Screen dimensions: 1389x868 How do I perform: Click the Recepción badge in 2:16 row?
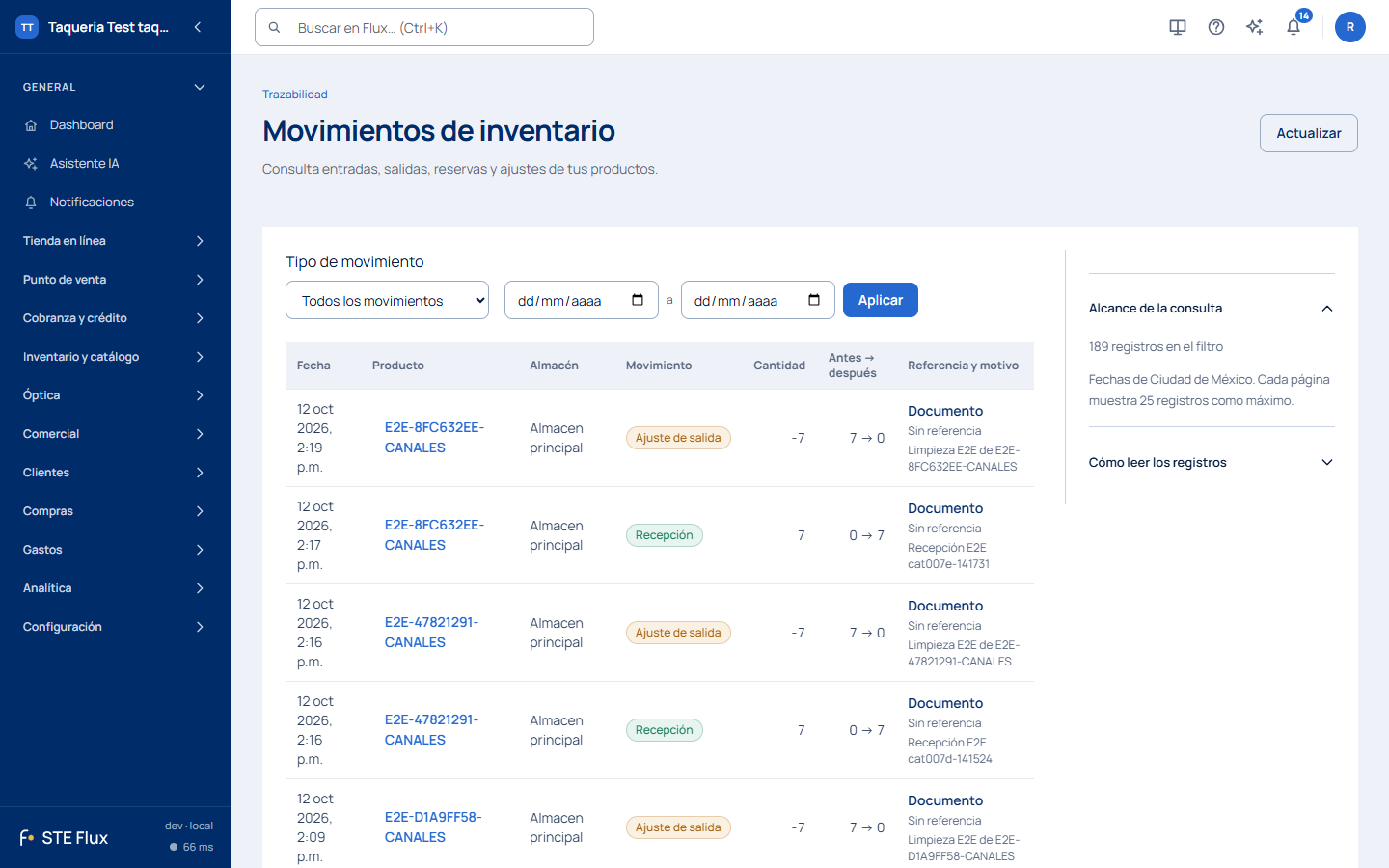pos(665,730)
